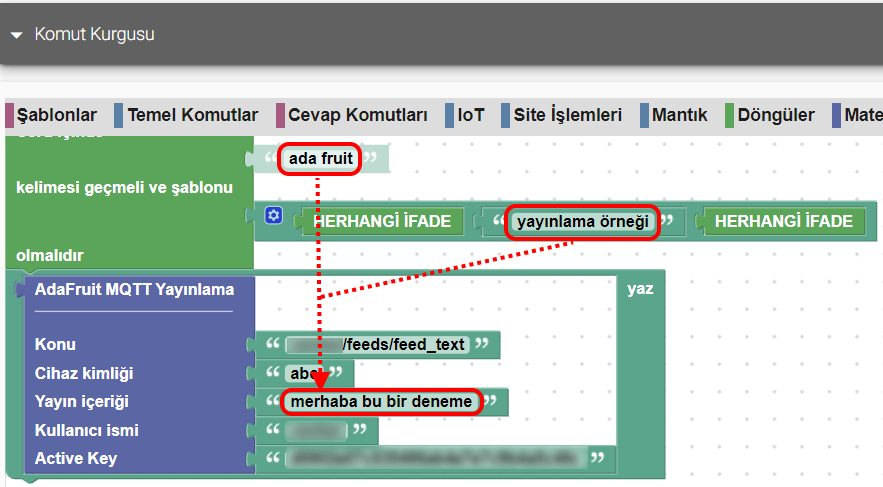Edit the 'yayınlama örneği' text field
Image resolution: width=883 pixels, height=487 pixels.
pos(582,221)
